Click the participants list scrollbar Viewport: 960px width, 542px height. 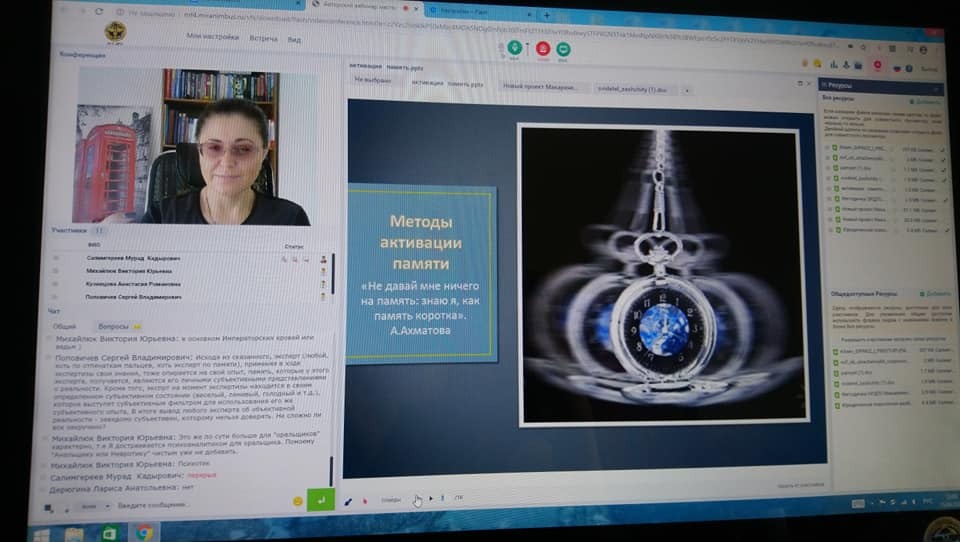pyautogui.click(x=333, y=273)
